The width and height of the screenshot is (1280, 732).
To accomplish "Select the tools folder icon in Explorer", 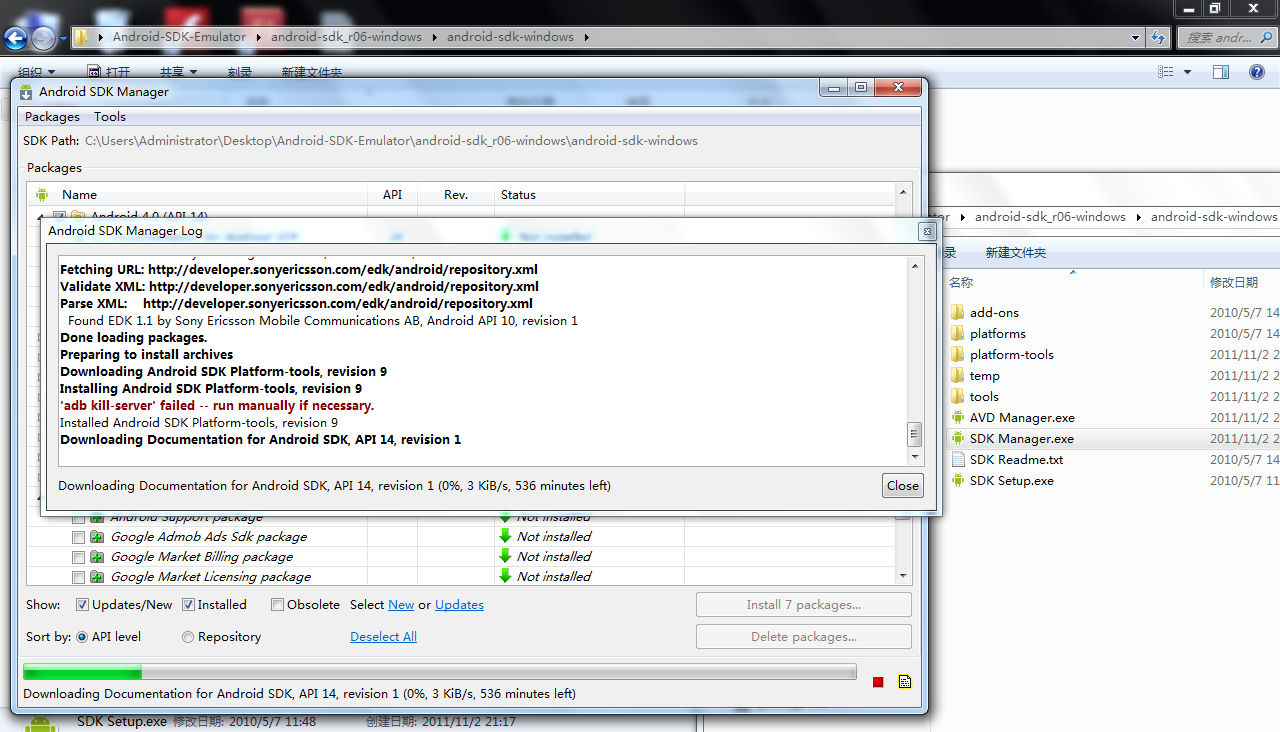I will (957, 397).
